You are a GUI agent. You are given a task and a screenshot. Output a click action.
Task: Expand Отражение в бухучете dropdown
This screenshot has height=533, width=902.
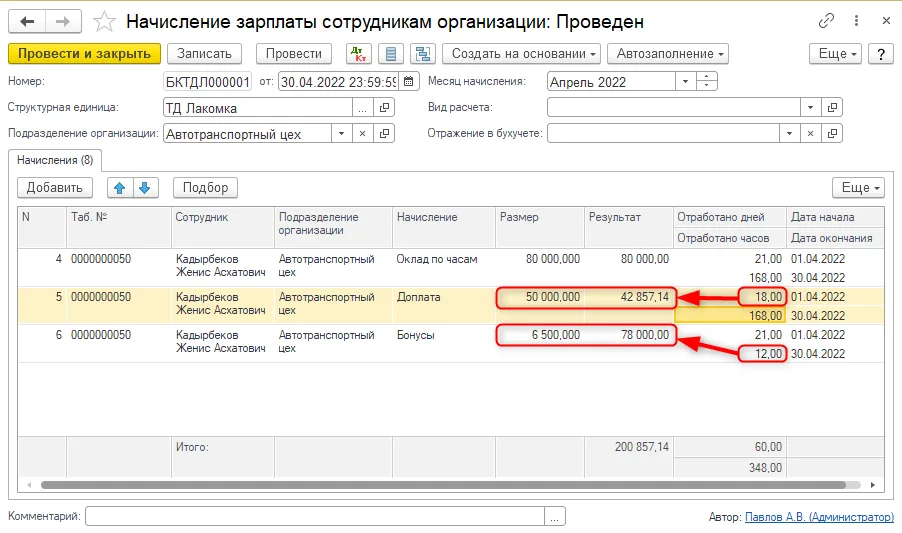click(789, 133)
